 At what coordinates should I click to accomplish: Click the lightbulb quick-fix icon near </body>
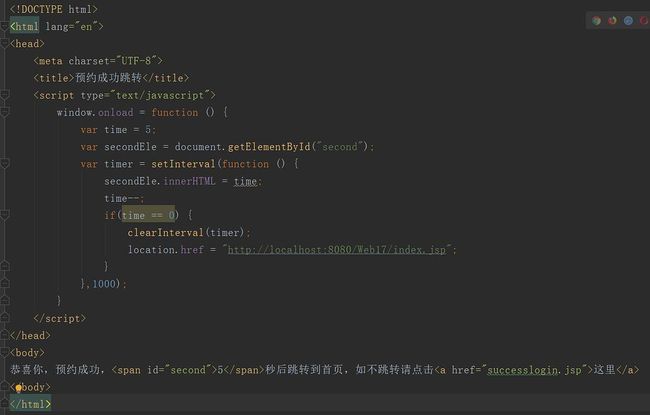pos(18,388)
